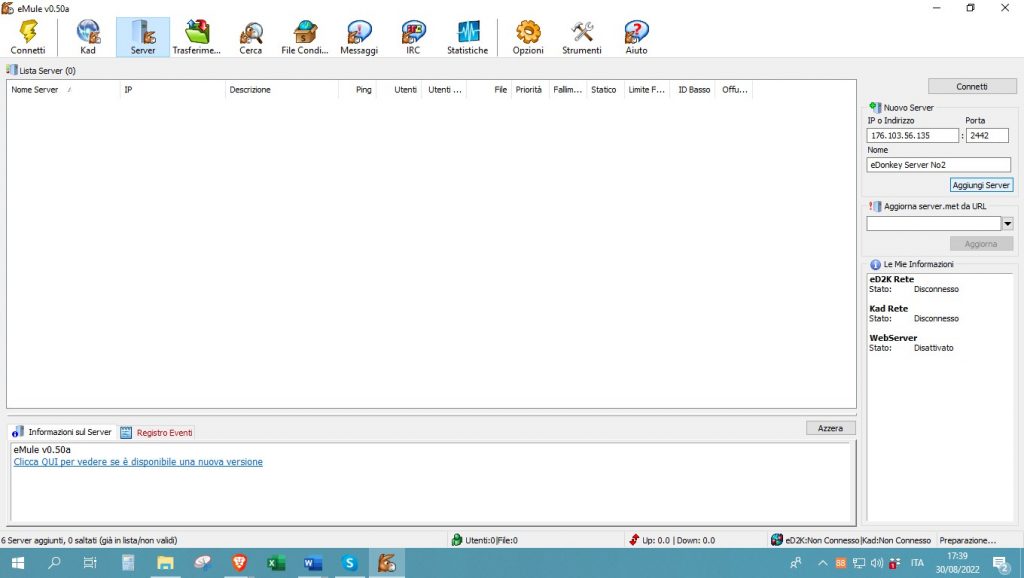This screenshot has height=578, width=1024.
Task: Open the Strumenti tools menu
Action: [x=582, y=37]
